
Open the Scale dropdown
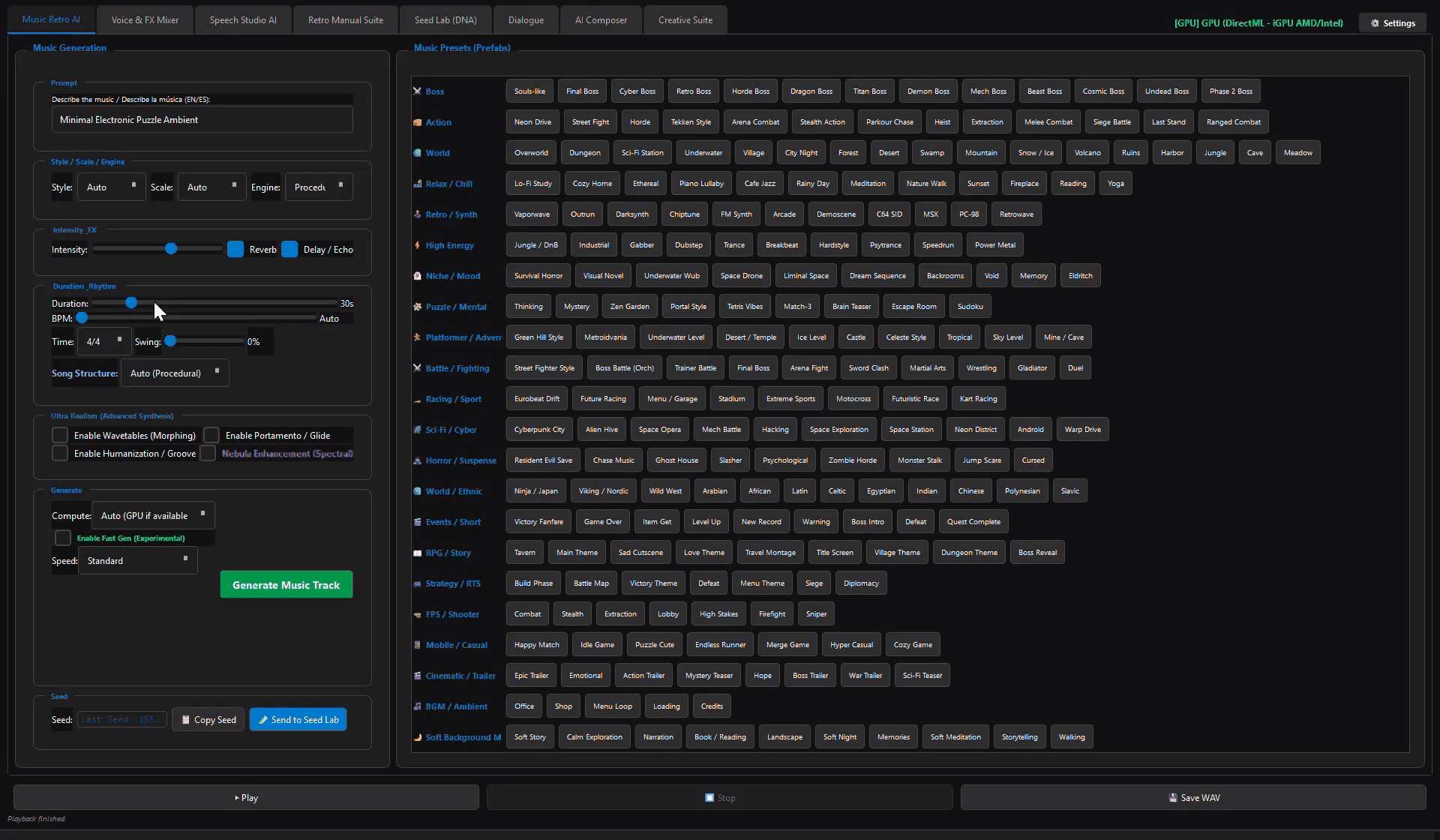(211, 187)
